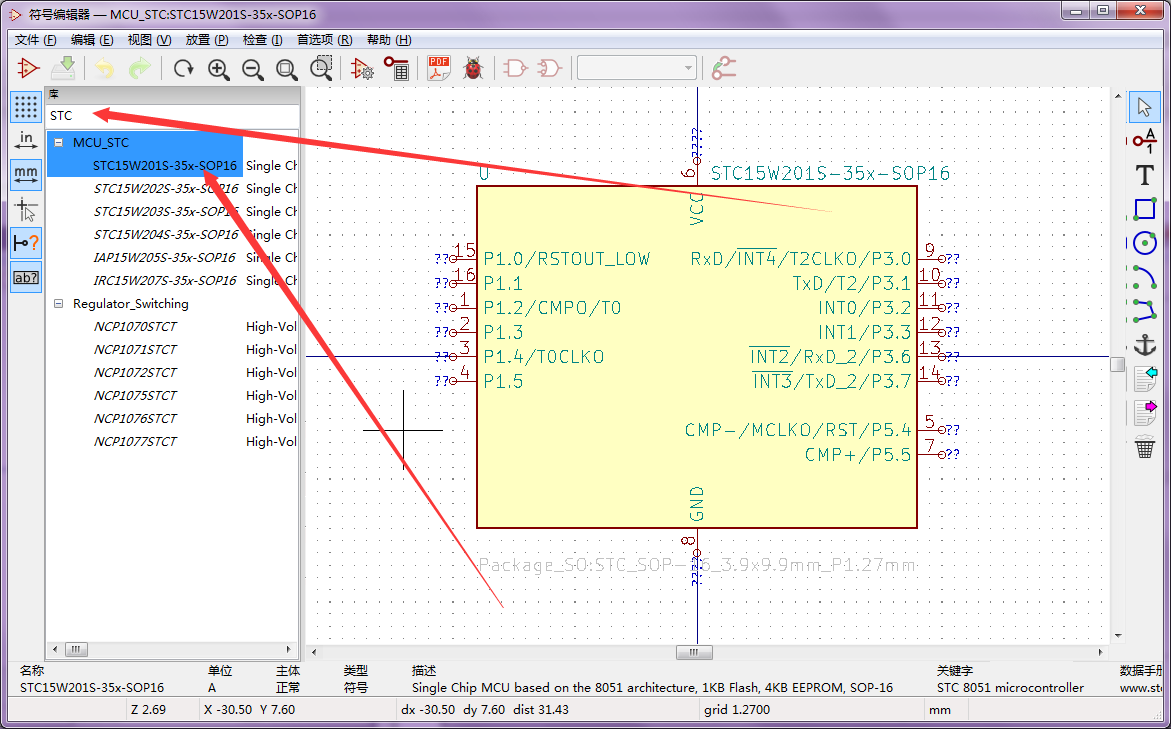
Task: Run the electrical rules check ladybug icon
Action: (473, 69)
